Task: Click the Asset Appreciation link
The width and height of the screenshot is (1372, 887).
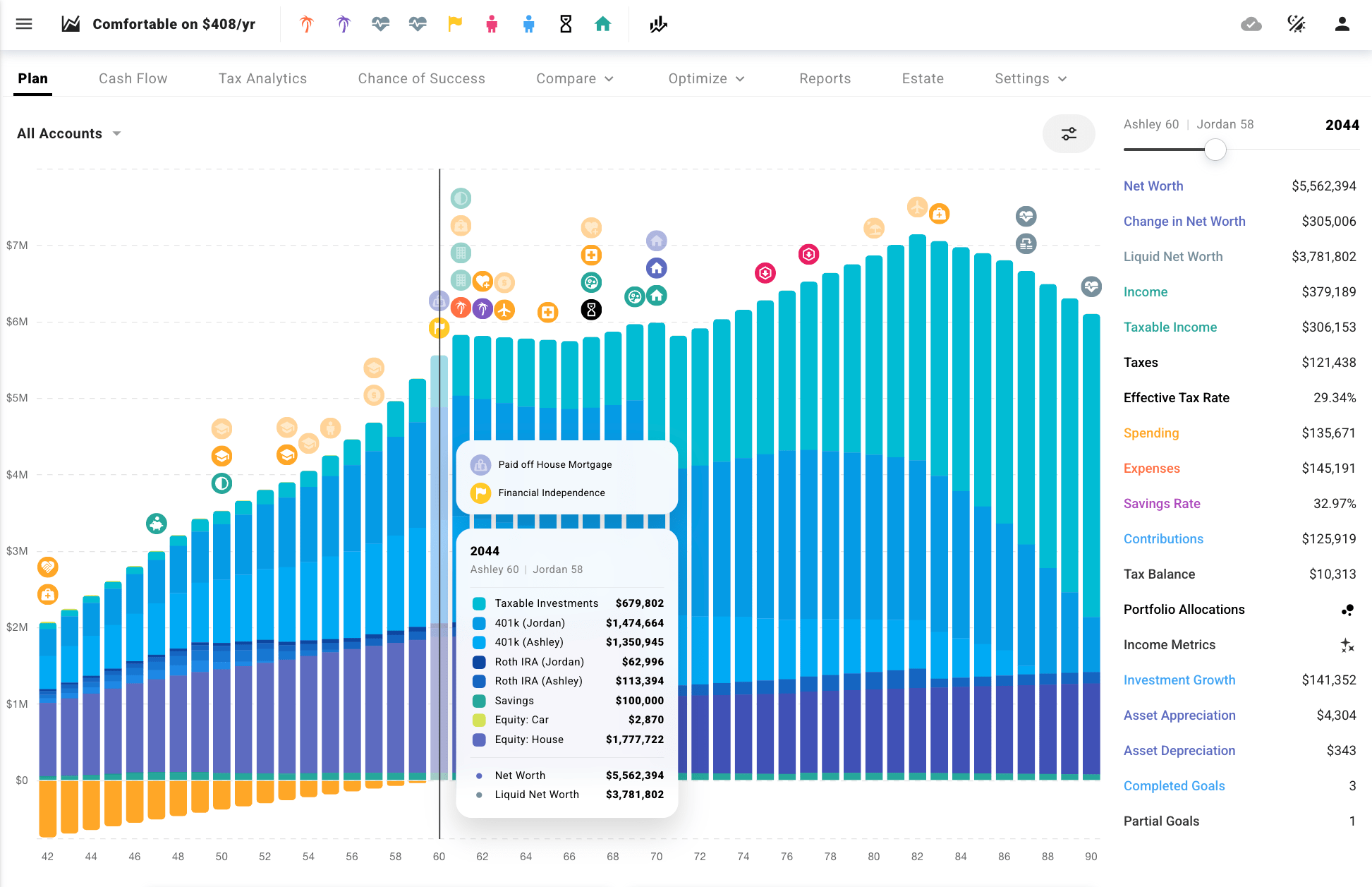Action: tap(1179, 716)
